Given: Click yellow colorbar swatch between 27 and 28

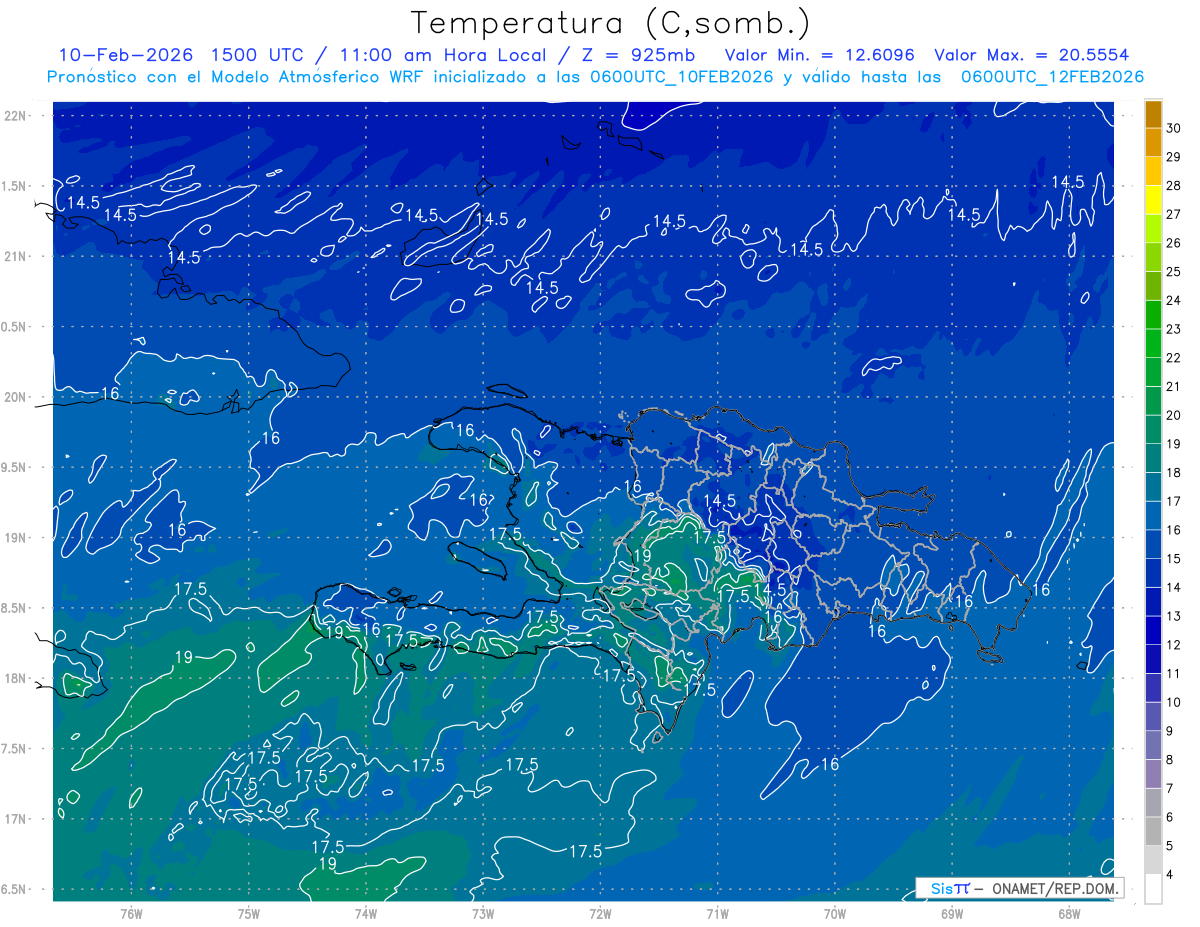Looking at the screenshot, I should point(1153,200).
